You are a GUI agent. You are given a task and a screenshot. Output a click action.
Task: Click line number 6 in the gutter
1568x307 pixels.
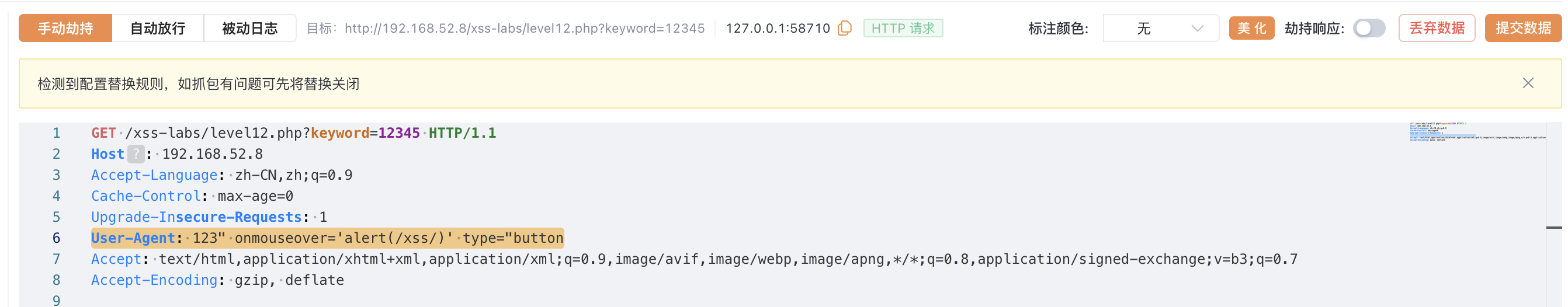pos(56,238)
